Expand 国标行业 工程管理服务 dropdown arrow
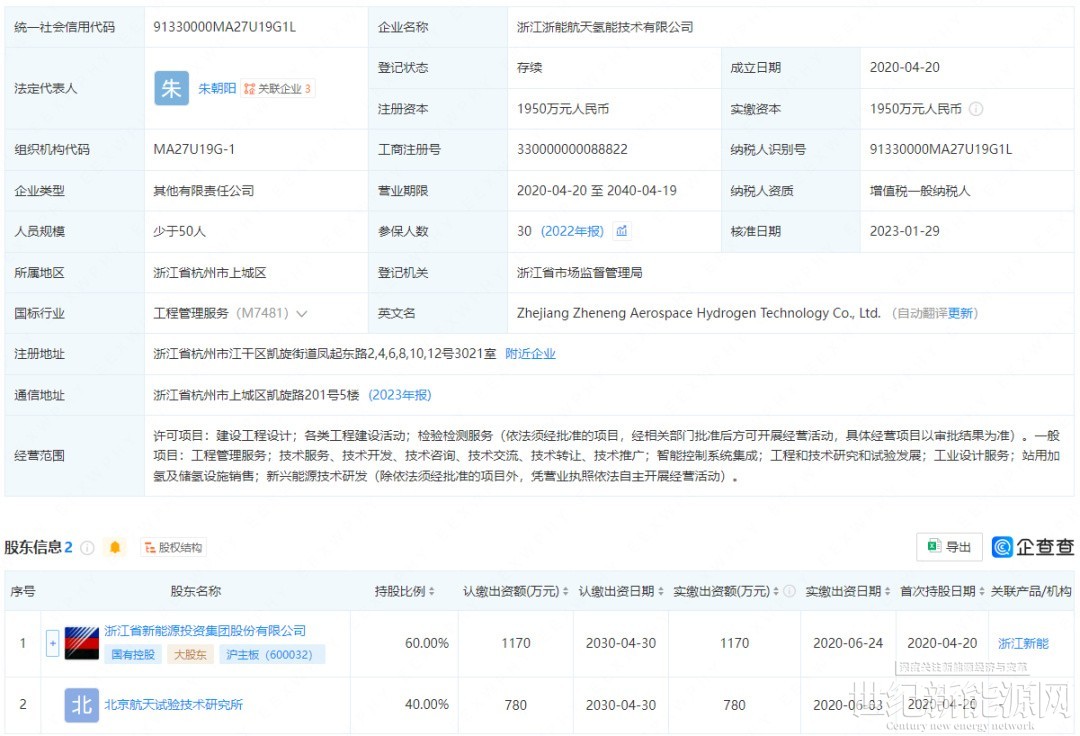The width and height of the screenshot is (1080, 736). tap(302, 313)
